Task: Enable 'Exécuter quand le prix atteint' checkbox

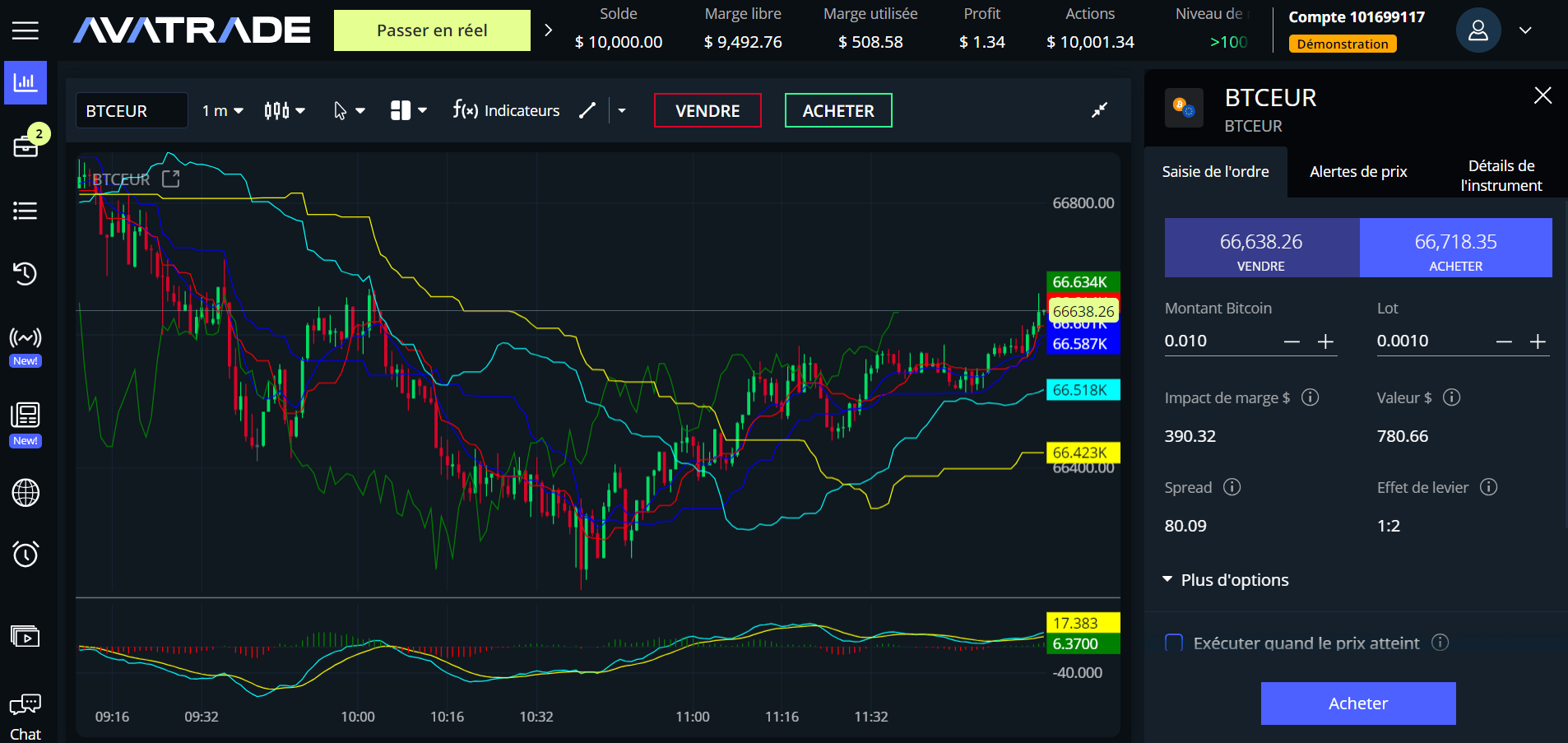Action: (1174, 643)
